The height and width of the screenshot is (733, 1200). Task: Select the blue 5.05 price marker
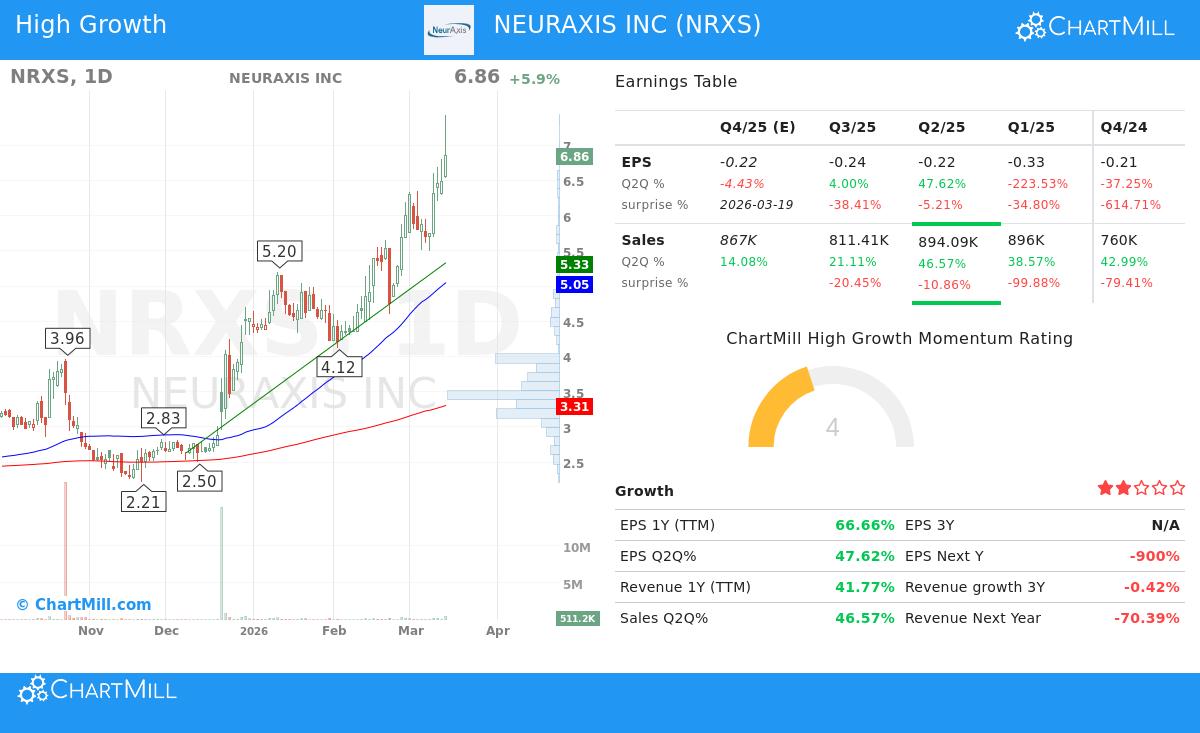575,286
